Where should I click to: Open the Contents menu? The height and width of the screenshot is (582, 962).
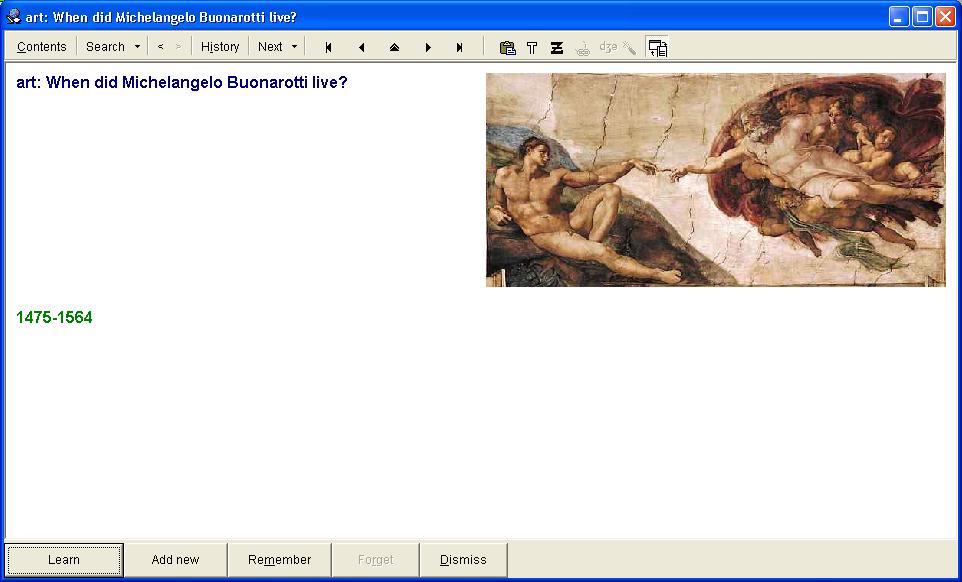pyautogui.click(x=42, y=47)
